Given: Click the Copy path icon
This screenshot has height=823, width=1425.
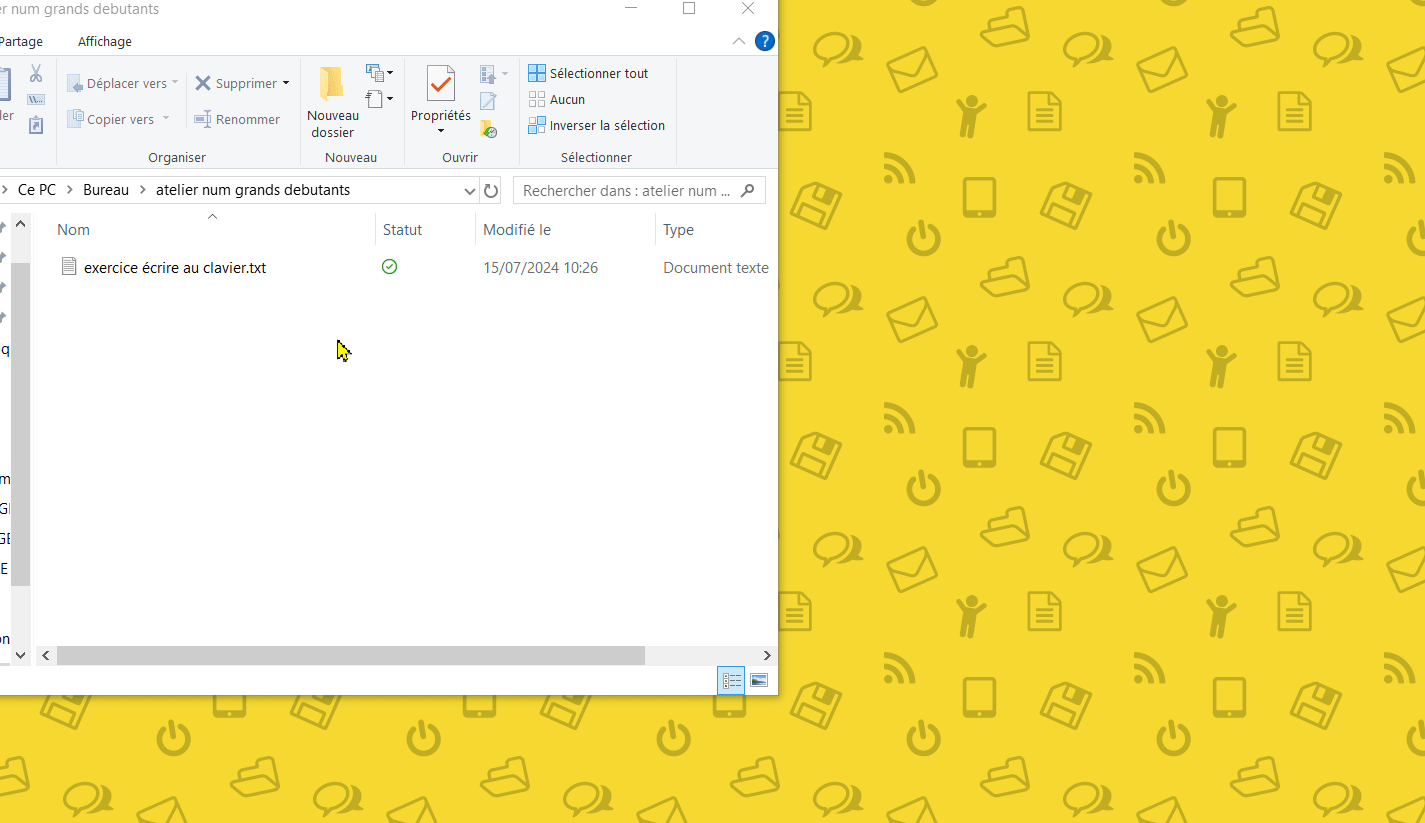Looking at the screenshot, I should [x=36, y=100].
